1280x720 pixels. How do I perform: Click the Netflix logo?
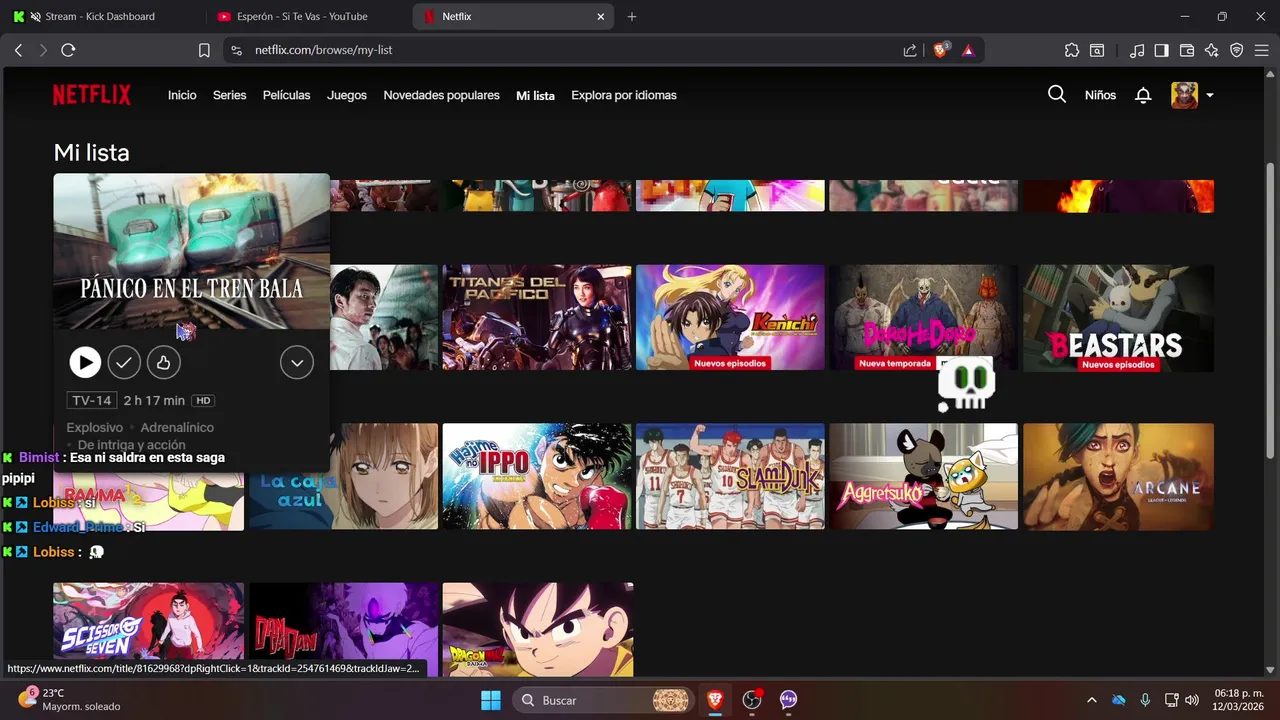coord(92,95)
